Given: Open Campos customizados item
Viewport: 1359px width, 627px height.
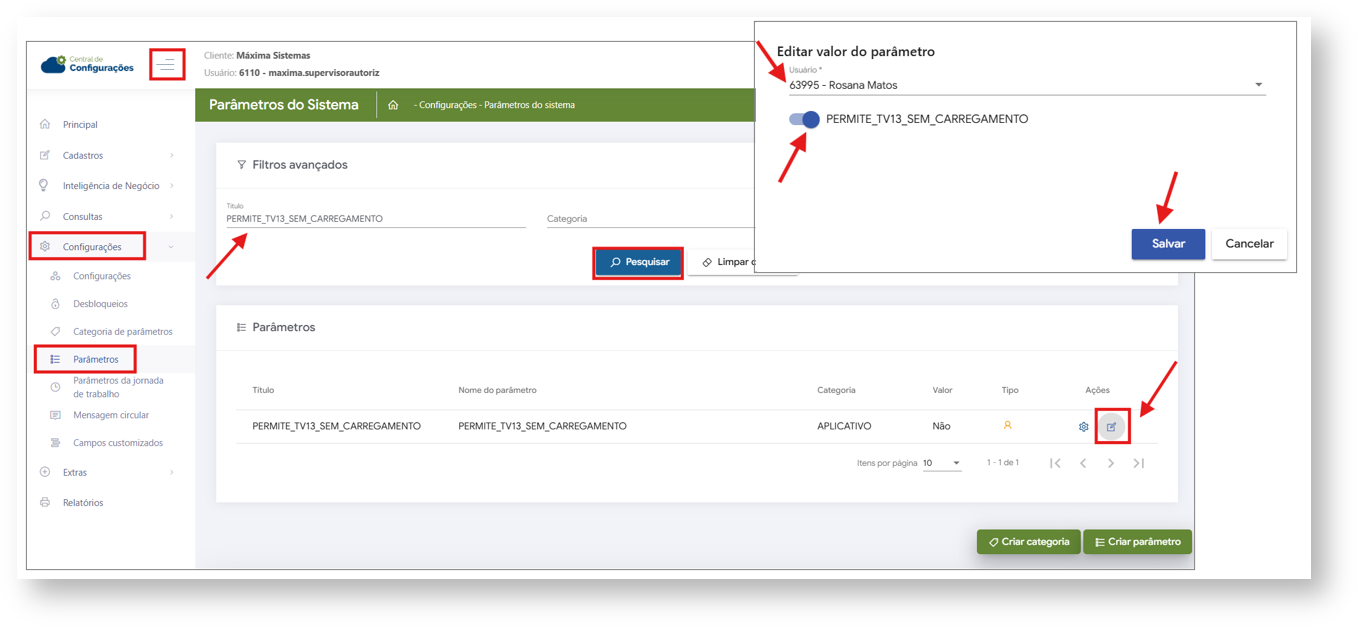Looking at the screenshot, I should (117, 443).
